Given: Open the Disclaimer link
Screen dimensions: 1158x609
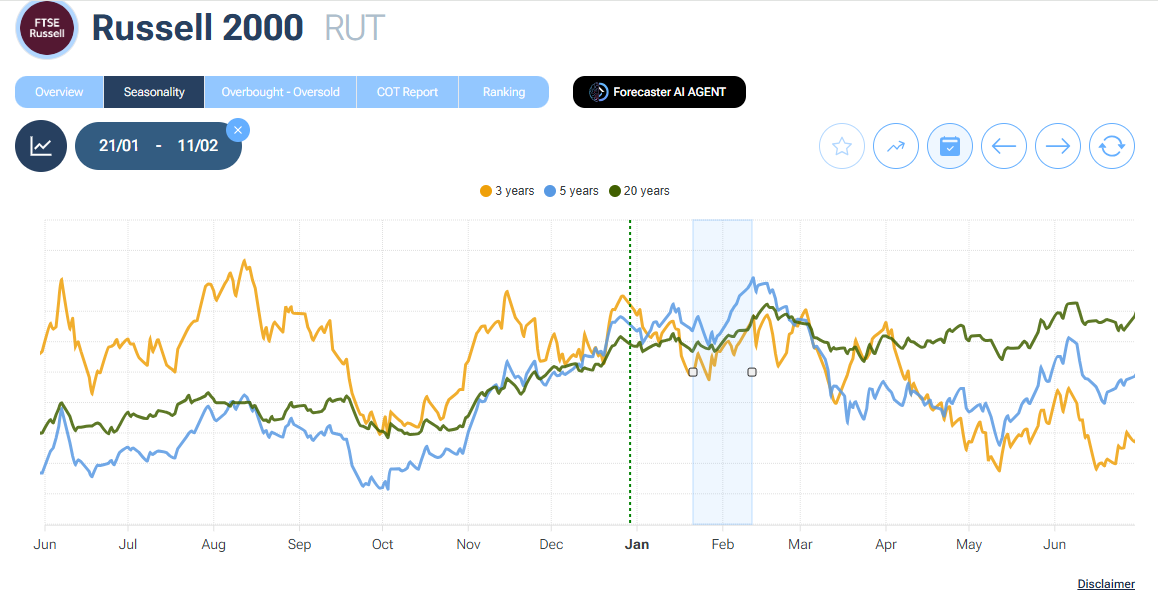Looking at the screenshot, I should tap(1105, 584).
